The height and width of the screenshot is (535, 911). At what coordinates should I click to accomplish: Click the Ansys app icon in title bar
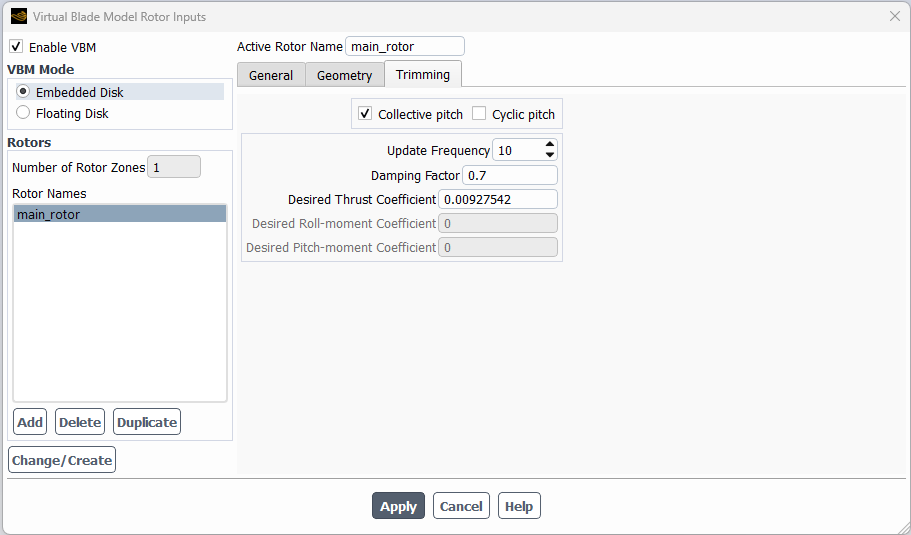[x=19, y=16]
